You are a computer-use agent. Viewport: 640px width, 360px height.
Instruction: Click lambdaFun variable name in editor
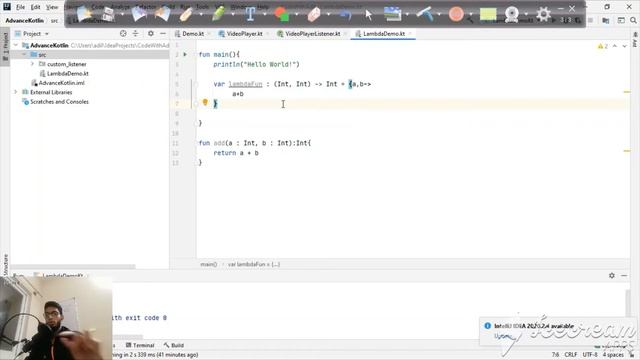(x=245, y=84)
